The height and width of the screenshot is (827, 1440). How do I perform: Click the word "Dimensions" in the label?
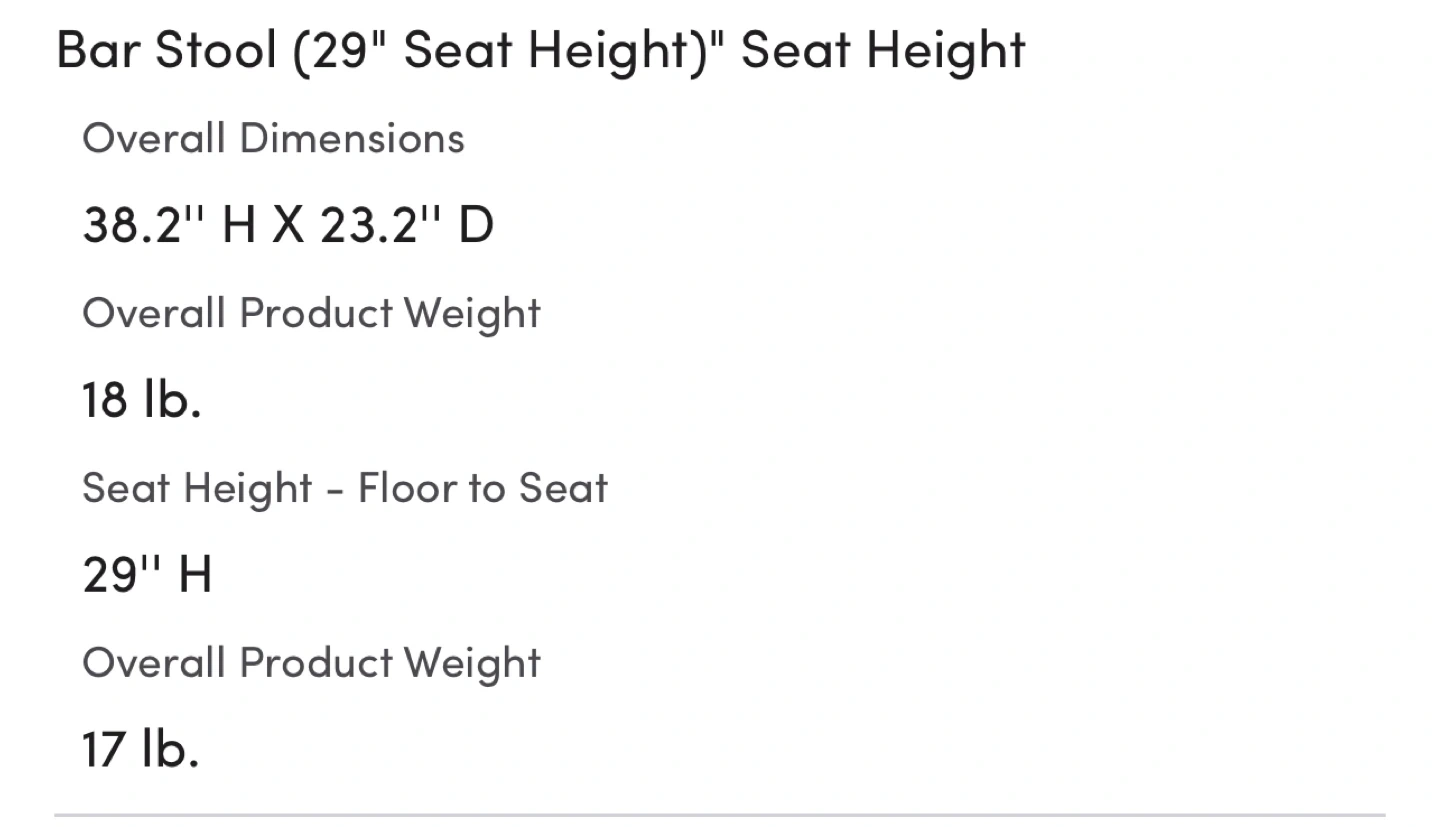(x=352, y=138)
